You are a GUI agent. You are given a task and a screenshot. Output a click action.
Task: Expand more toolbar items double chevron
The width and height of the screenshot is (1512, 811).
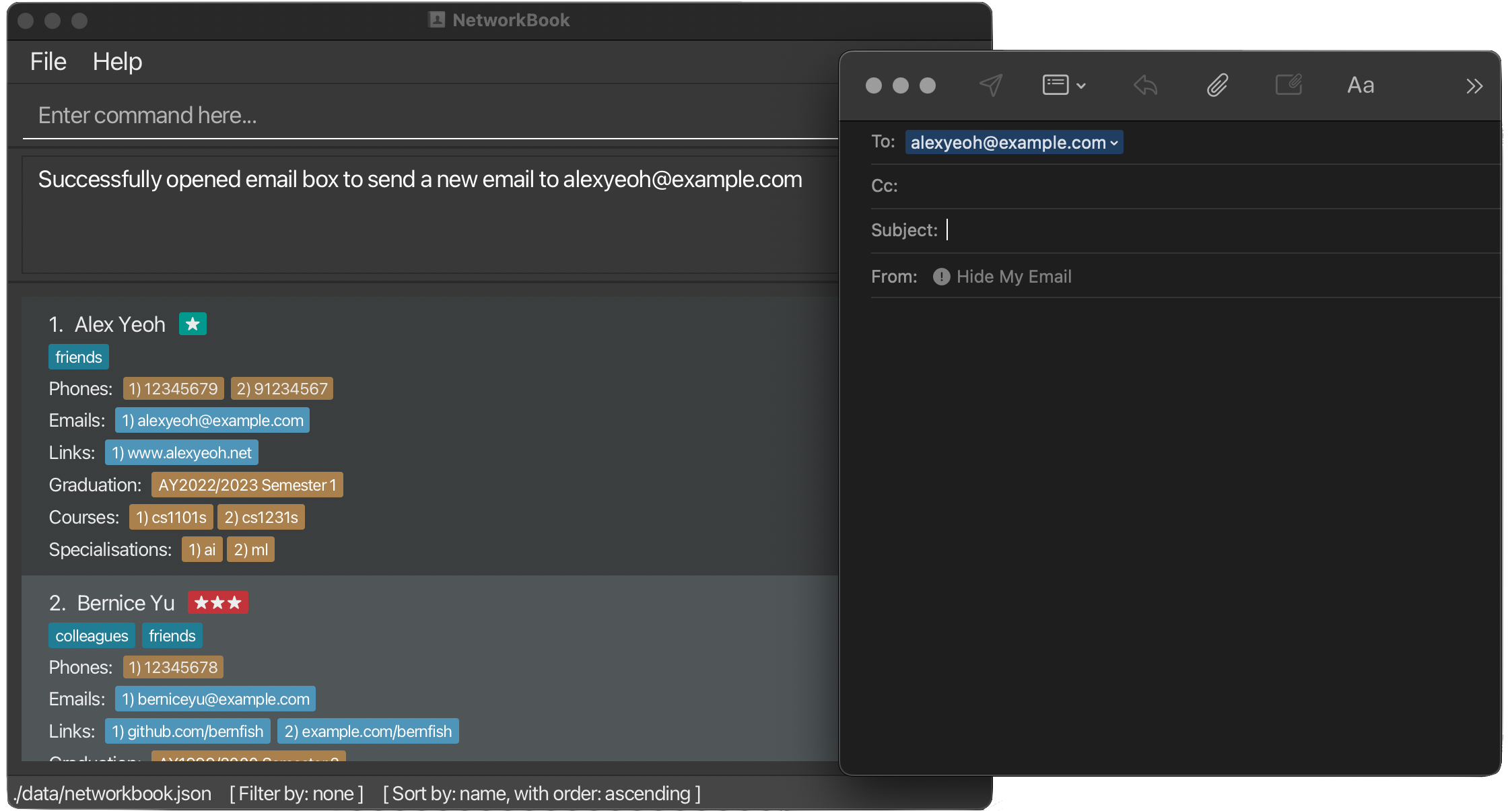click(1474, 86)
